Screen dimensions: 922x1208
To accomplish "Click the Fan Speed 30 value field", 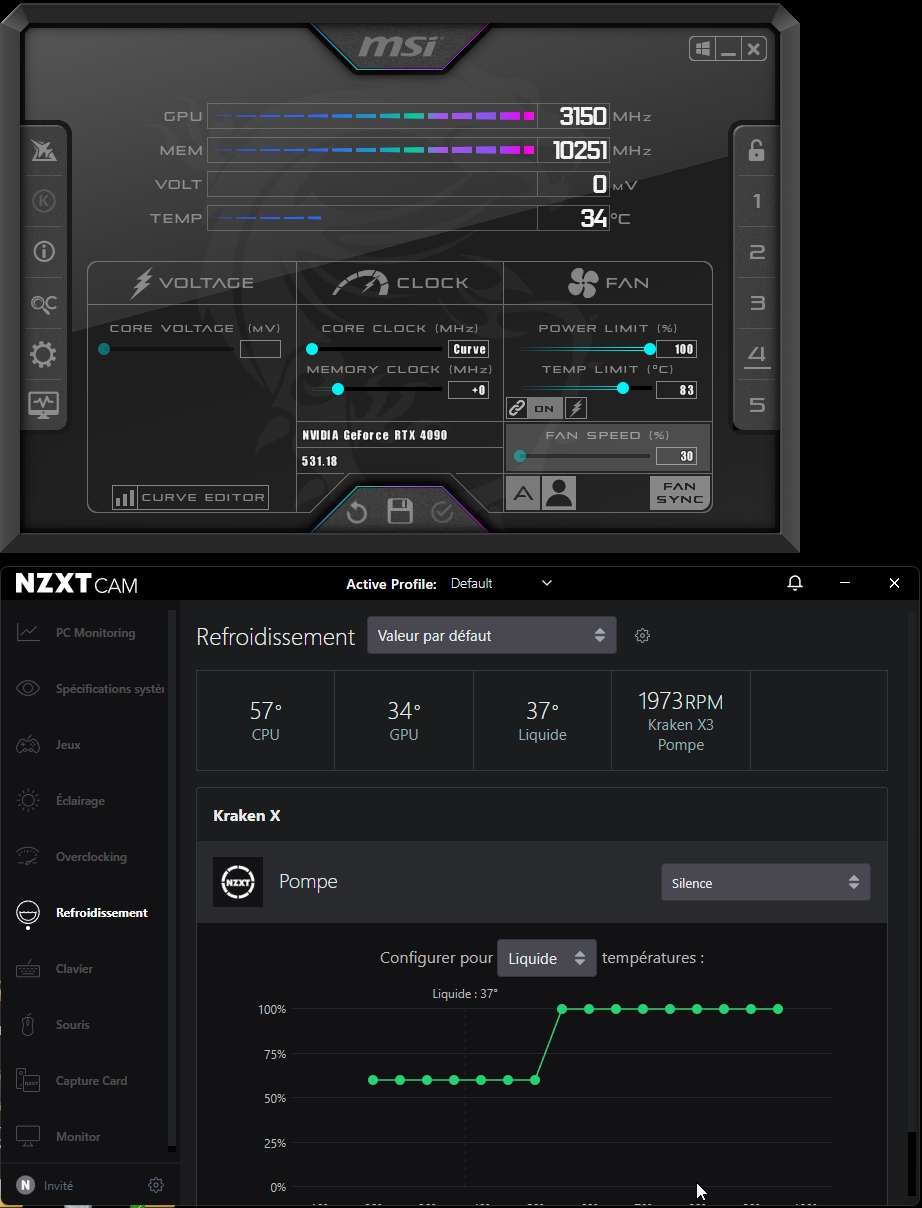I will pos(676,456).
